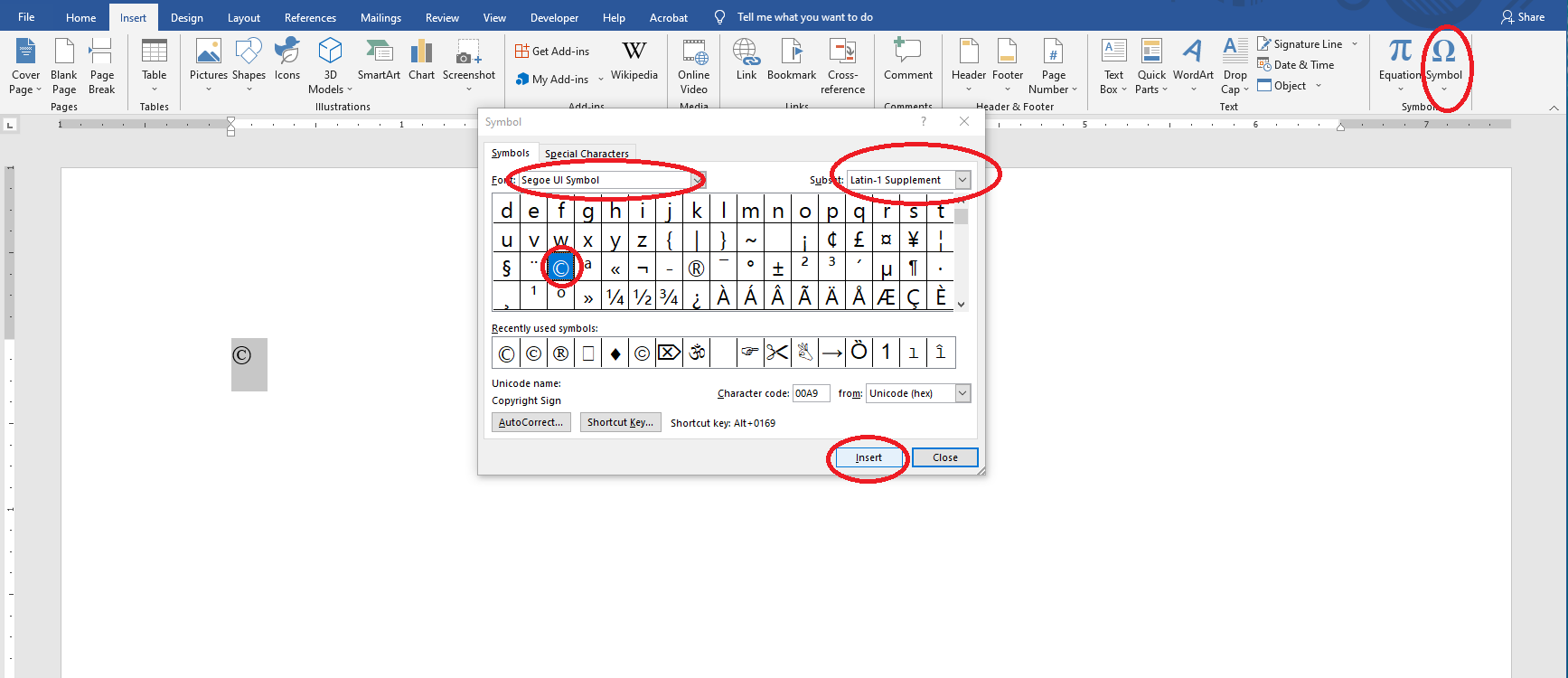Screen dimensions: 1568x678
Task: Open the 'from' Unicode (hex) dropdown
Action: click(x=962, y=393)
